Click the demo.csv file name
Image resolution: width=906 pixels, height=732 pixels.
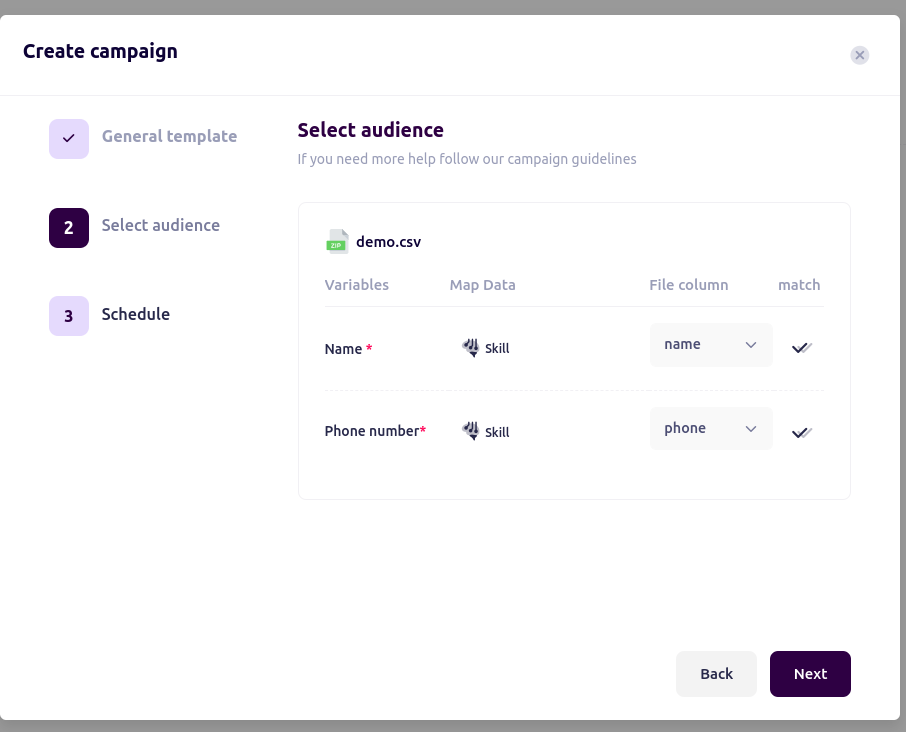(388, 242)
